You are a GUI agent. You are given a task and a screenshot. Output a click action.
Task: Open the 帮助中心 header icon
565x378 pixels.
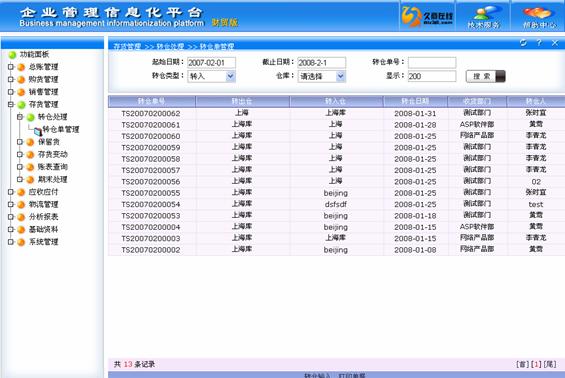click(x=538, y=17)
